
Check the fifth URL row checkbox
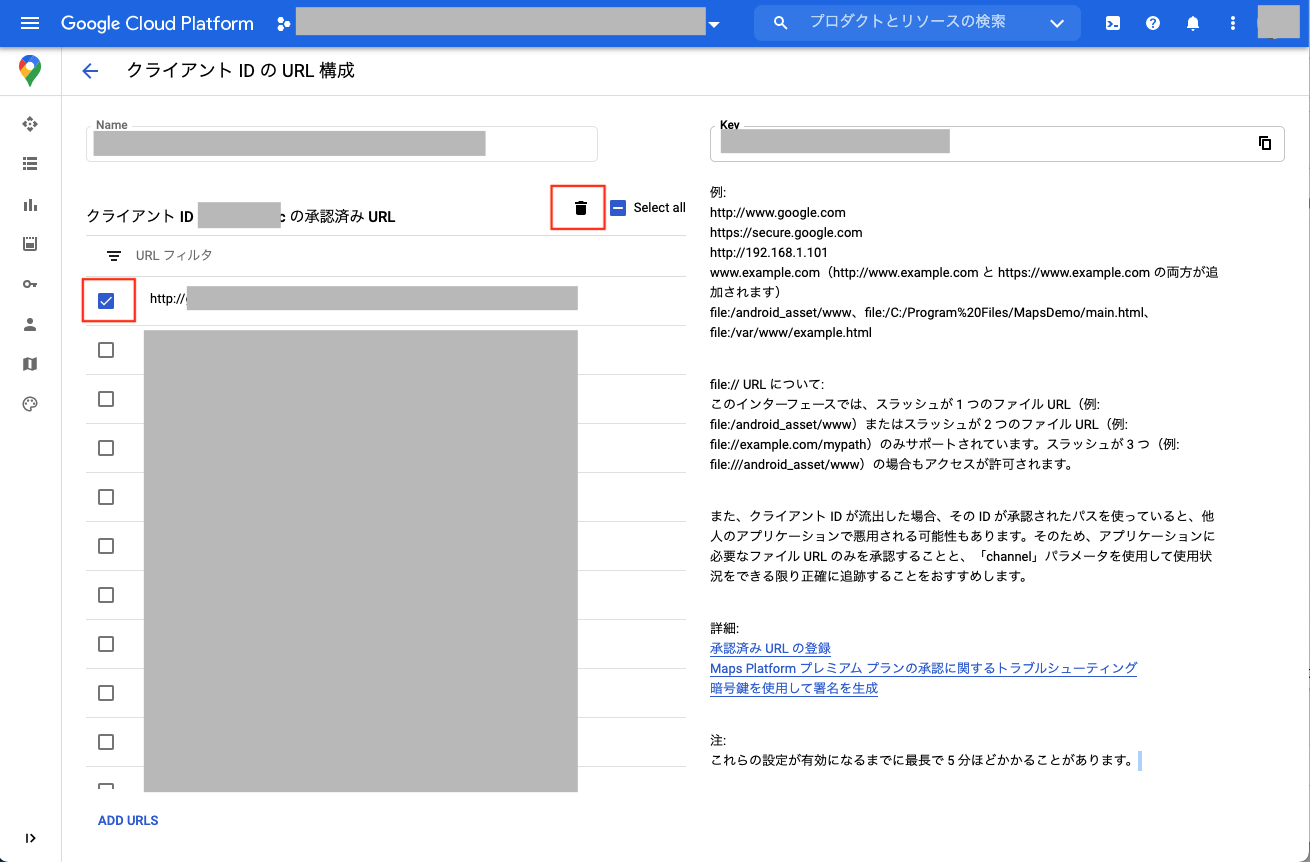tap(106, 497)
